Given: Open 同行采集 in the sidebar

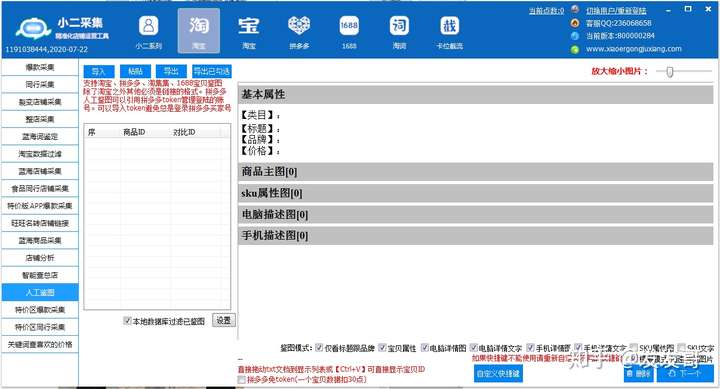Looking at the screenshot, I should click(x=40, y=85).
